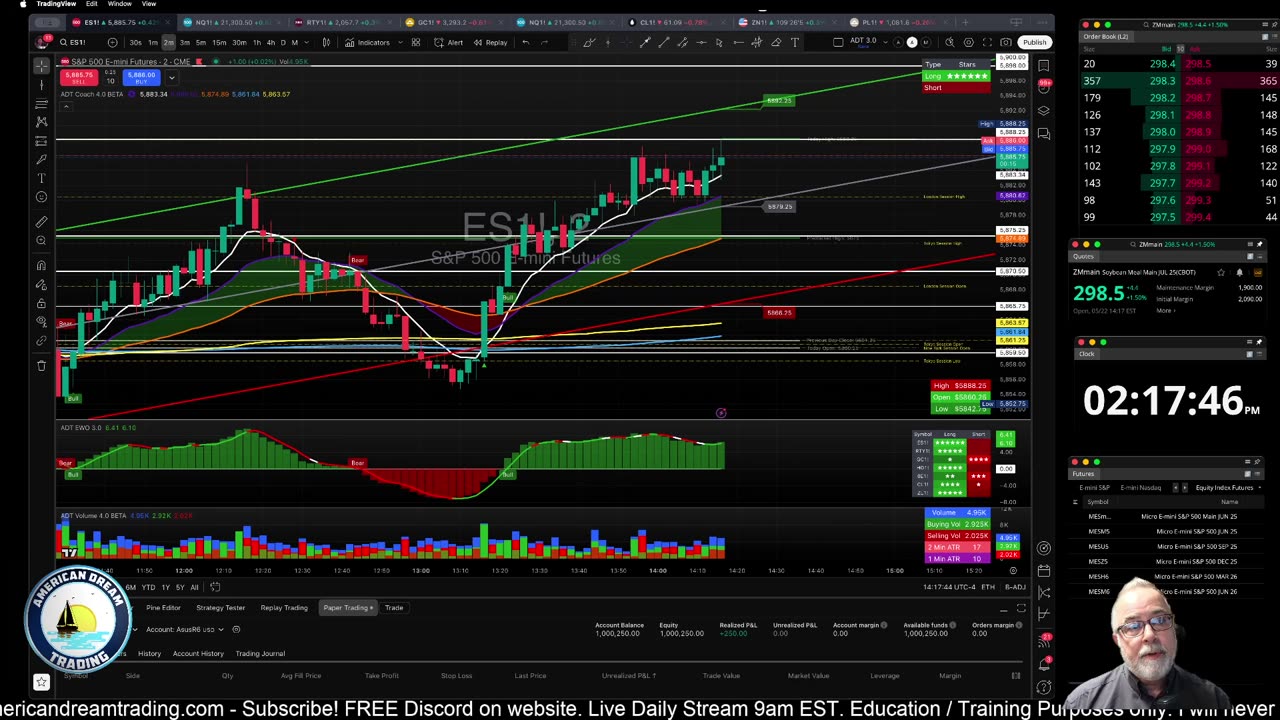The image size is (1280, 720).
Task: Select the magnet mode tool
Action: (41, 265)
